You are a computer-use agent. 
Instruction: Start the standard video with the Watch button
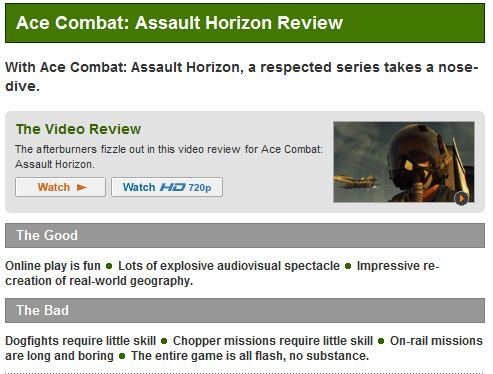(x=60, y=187)
